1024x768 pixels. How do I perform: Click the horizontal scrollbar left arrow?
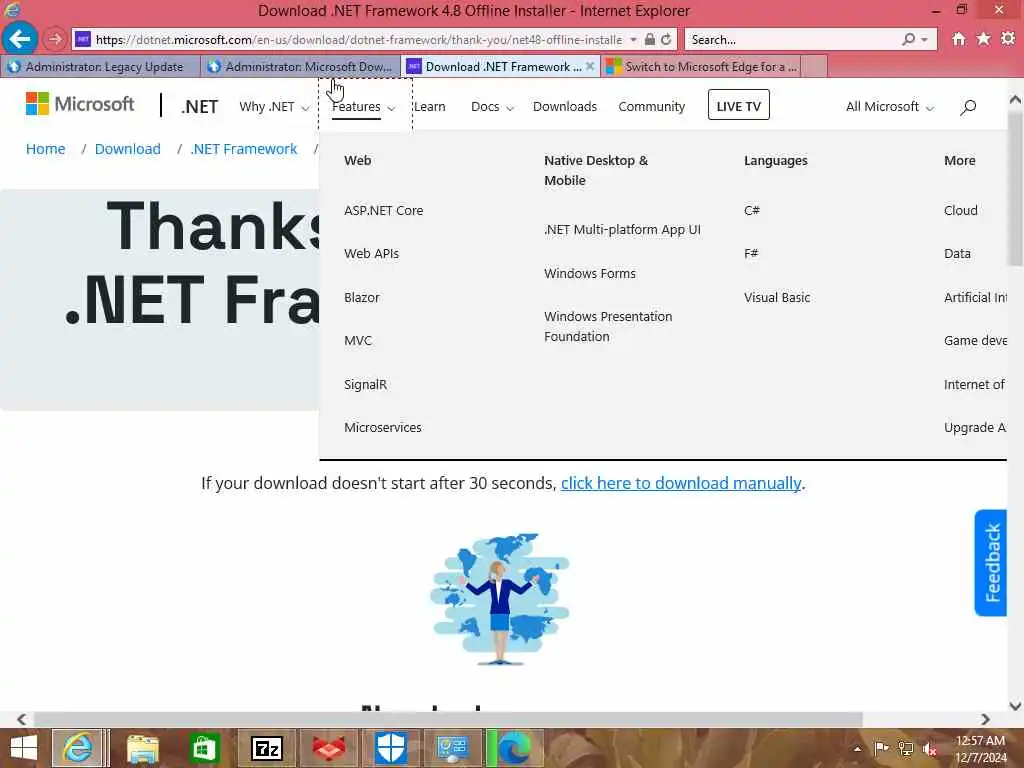click(x=21, y=719)
